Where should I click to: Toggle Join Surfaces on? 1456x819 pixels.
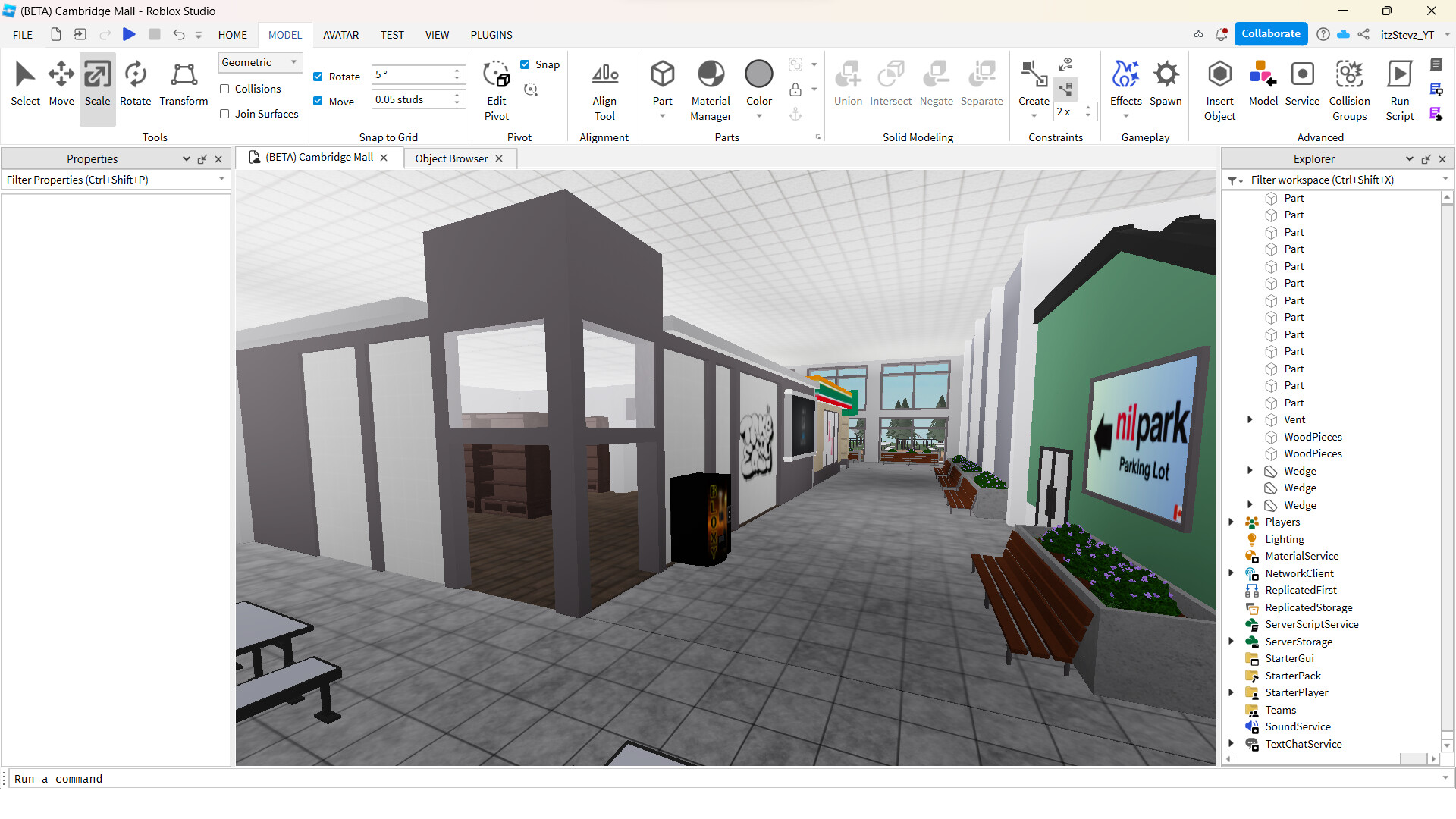[224, 114]
